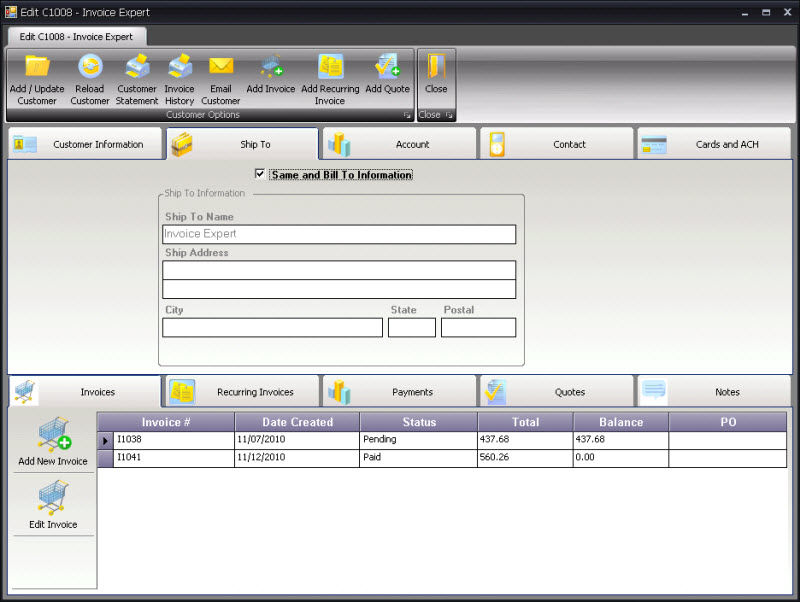This screenshot has height=602, width=800.
Task: Click the date 11/12/2010 cell
Action: coord(297,458)
